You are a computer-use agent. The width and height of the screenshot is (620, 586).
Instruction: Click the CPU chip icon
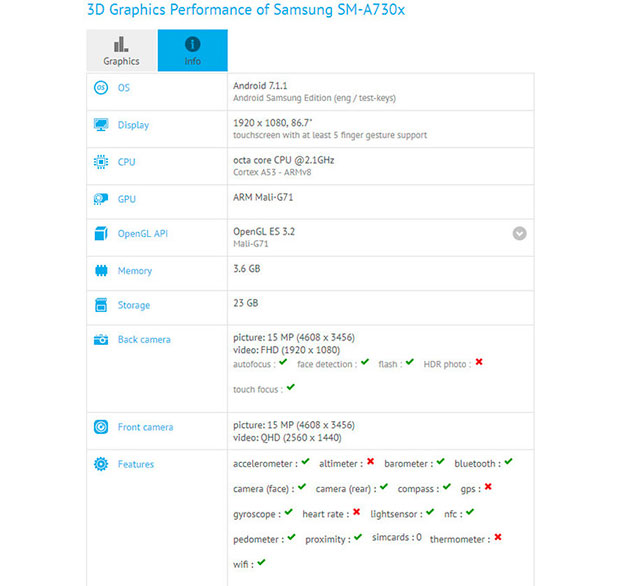(101, 162)
